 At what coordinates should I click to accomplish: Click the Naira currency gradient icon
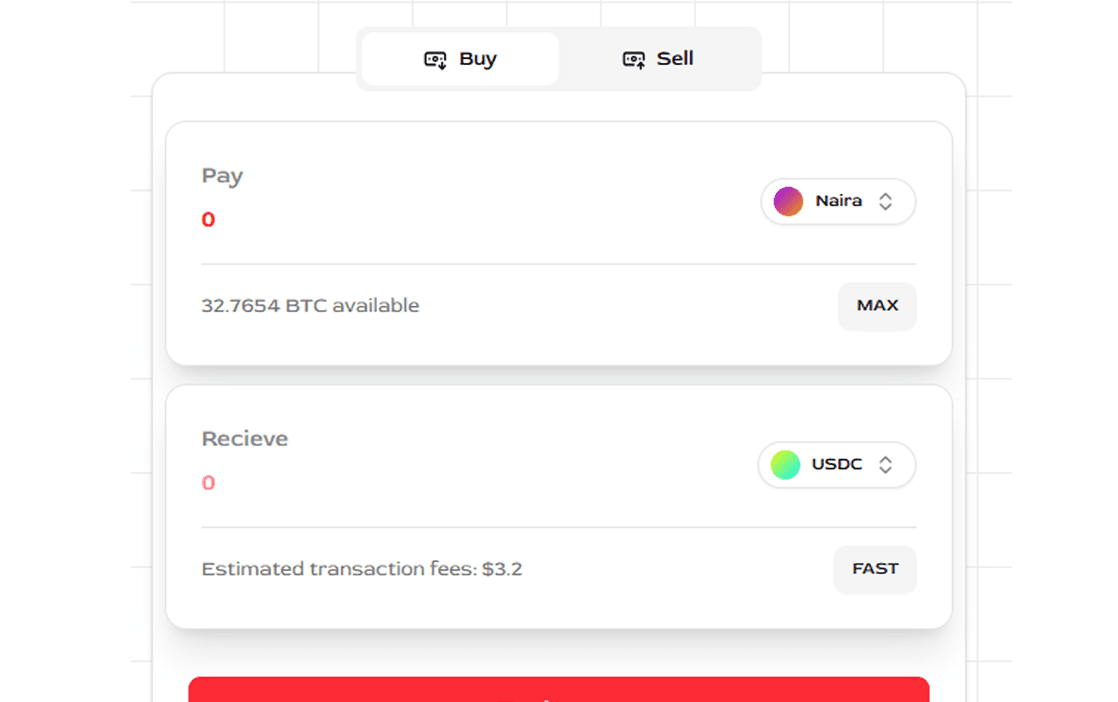coord(788,202)
